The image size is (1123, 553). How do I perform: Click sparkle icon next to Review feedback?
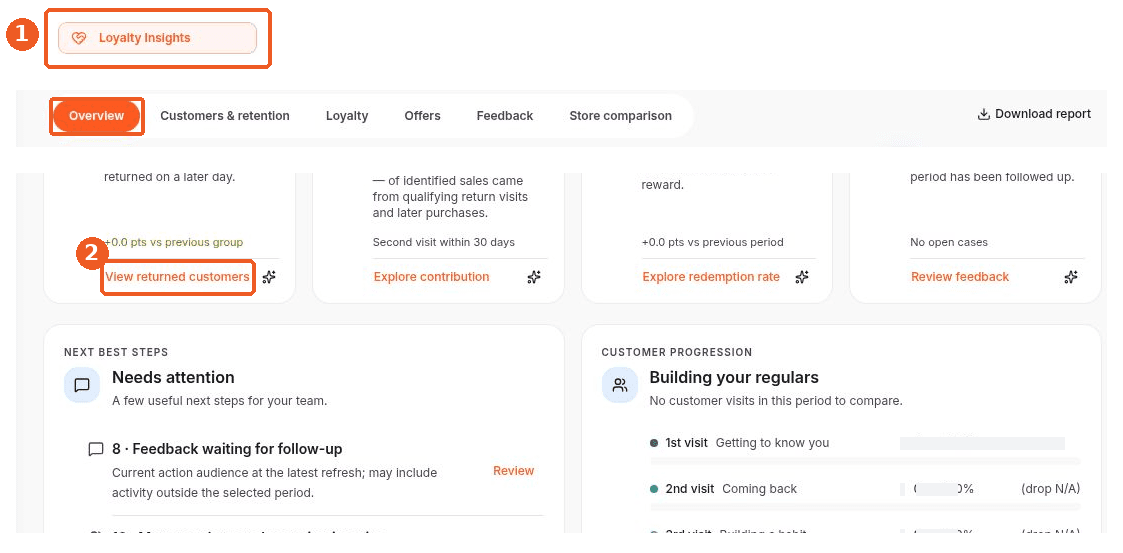point(1071,277)
